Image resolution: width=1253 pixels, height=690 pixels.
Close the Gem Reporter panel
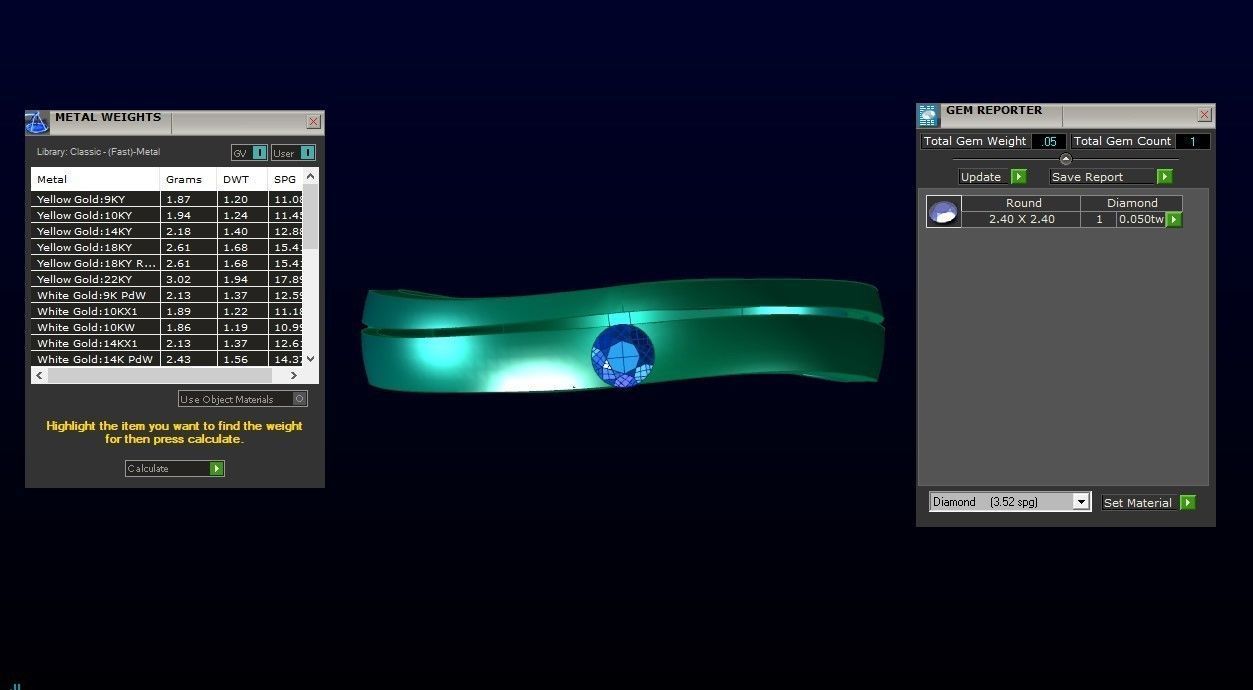click(1204, 115)
